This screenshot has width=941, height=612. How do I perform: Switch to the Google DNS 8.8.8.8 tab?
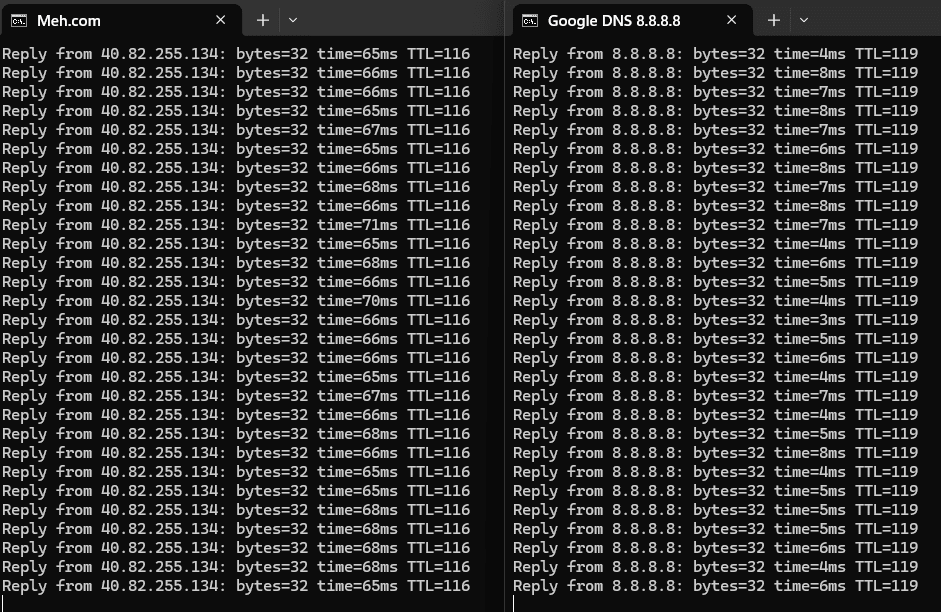click(631, 20)
